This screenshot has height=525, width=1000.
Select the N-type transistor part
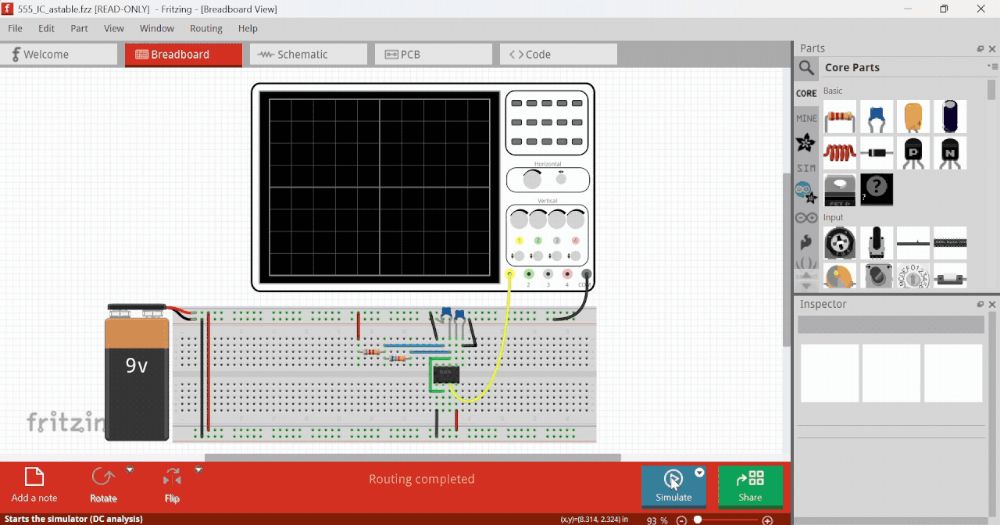tap(950, 153)
